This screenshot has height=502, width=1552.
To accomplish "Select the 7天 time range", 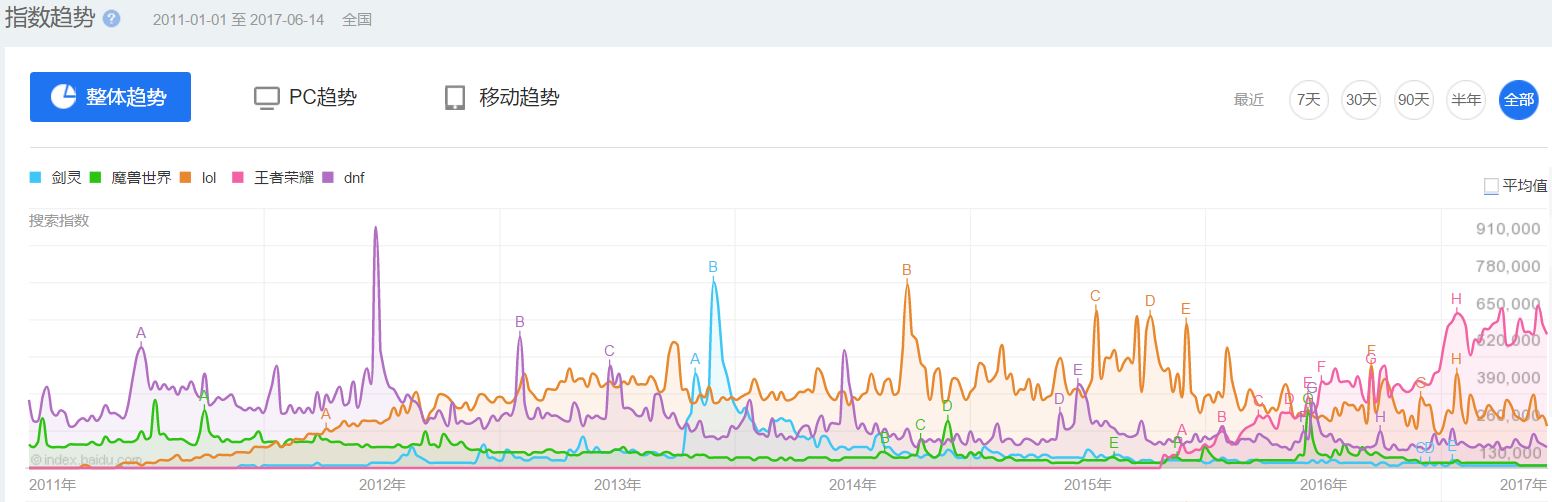I will [x=1308, y=100].
